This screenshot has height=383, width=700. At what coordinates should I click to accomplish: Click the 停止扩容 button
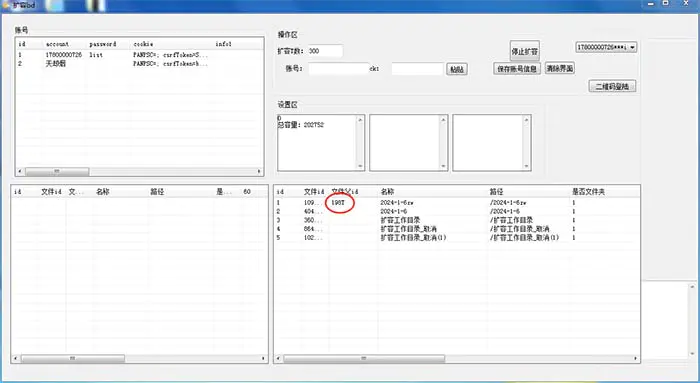(525, 51)
